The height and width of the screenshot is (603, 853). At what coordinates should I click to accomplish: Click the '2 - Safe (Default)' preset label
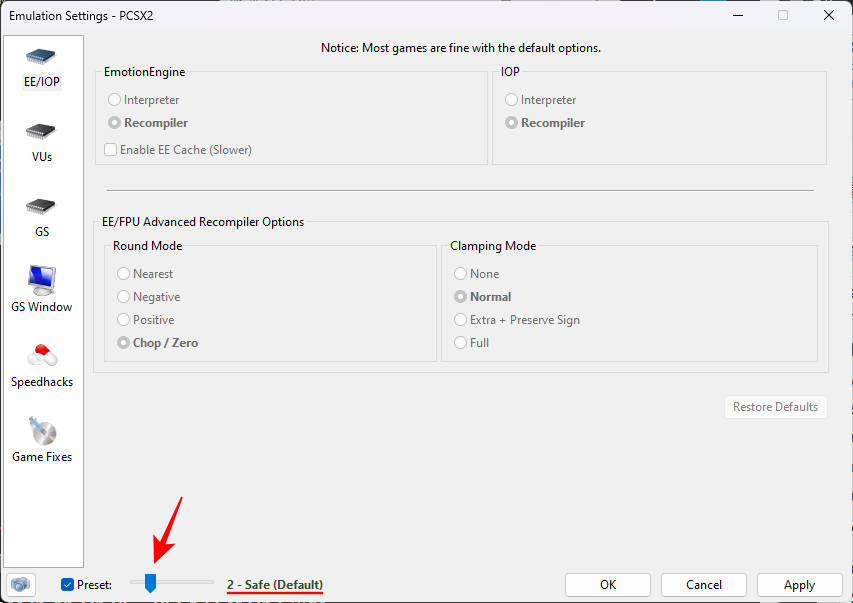pos(275,584)
